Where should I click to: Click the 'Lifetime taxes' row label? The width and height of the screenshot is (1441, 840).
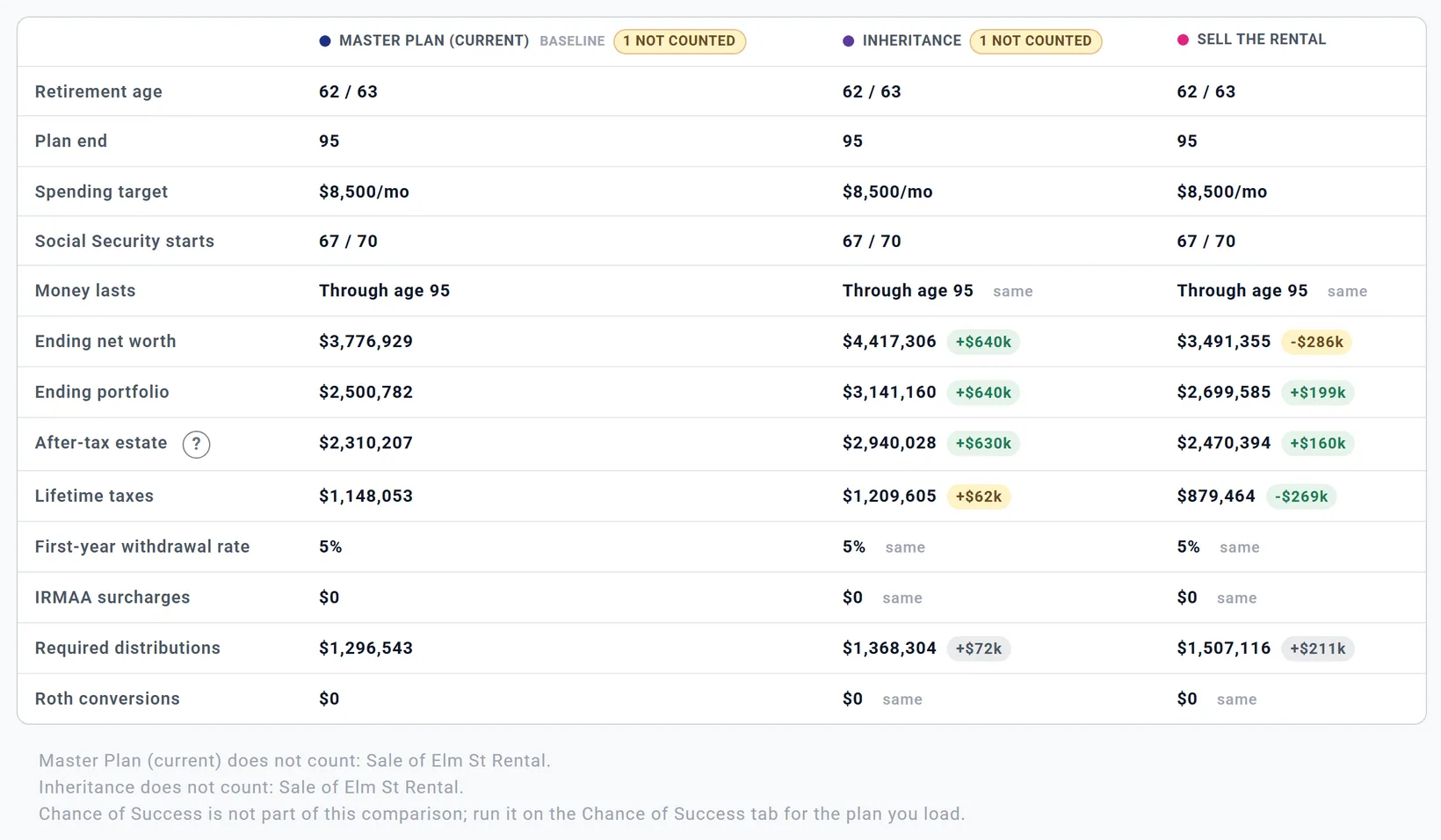94,496
